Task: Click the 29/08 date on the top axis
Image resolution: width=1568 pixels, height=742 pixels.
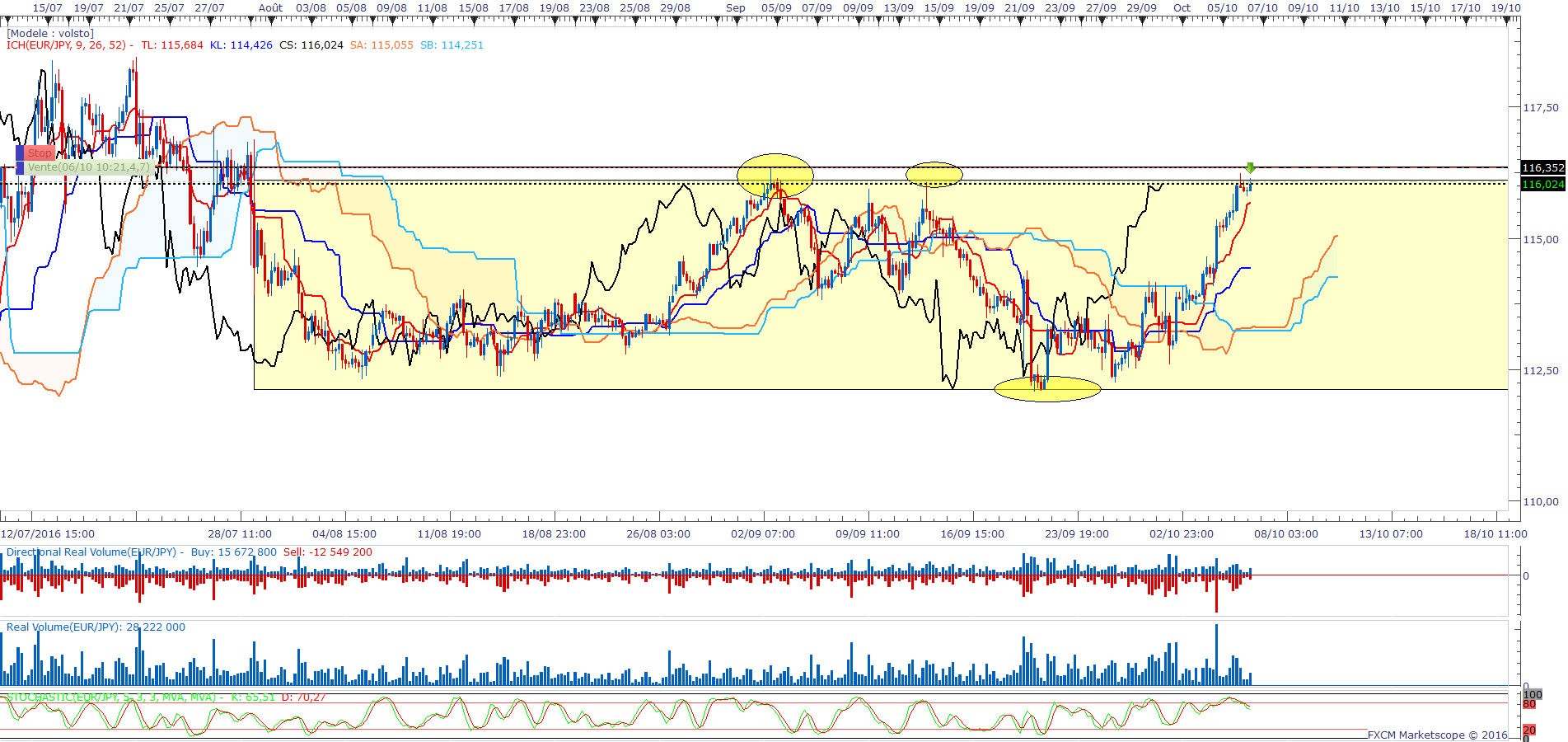Action: [x=676, y=8]
